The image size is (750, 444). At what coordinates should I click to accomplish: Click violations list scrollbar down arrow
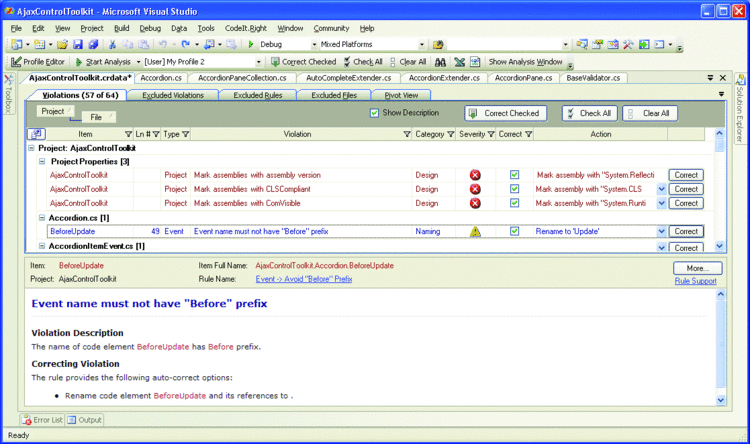(720, 246)
